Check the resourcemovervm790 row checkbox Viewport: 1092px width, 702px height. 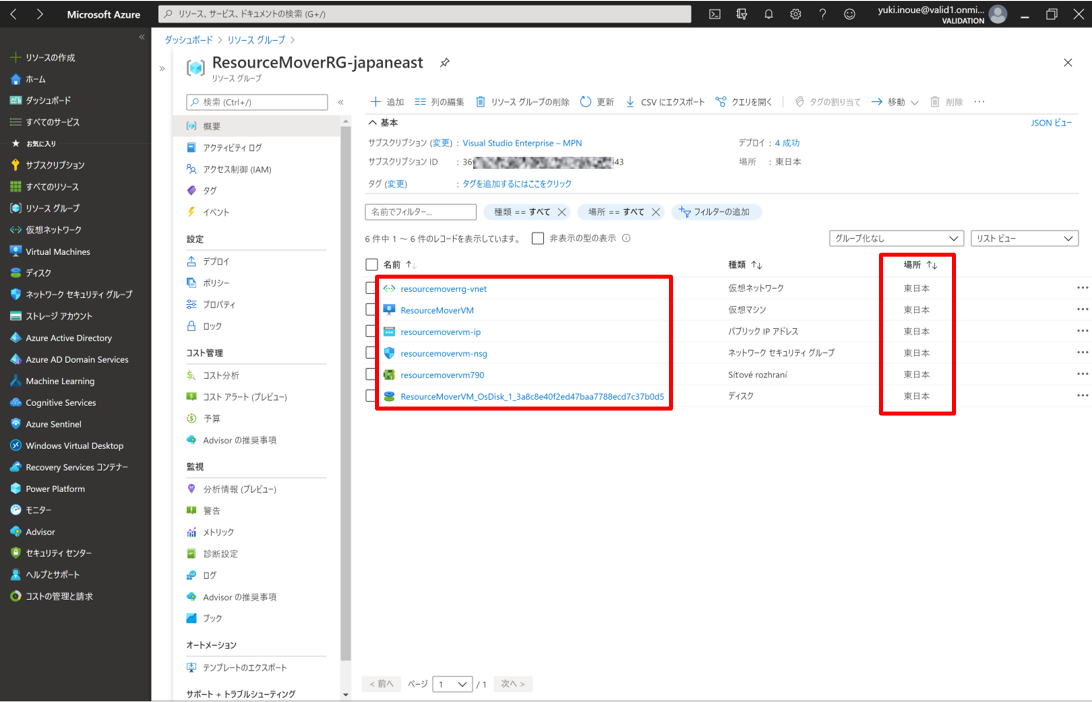(x=371, y=374)
